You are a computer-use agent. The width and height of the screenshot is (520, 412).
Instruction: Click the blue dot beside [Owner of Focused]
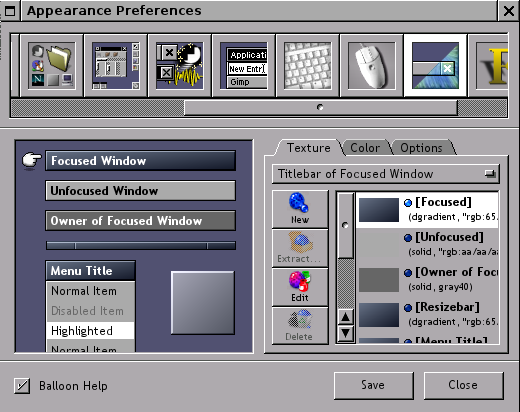408,273
